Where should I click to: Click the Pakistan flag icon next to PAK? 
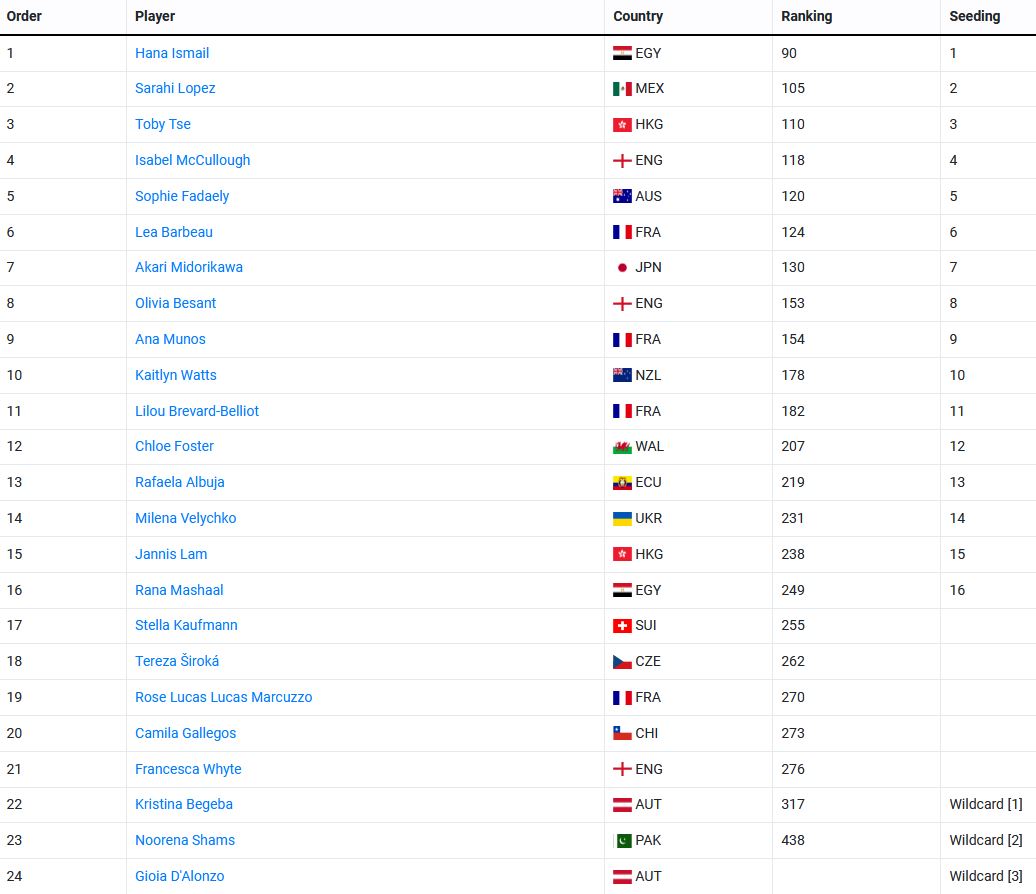pos(622,841)
